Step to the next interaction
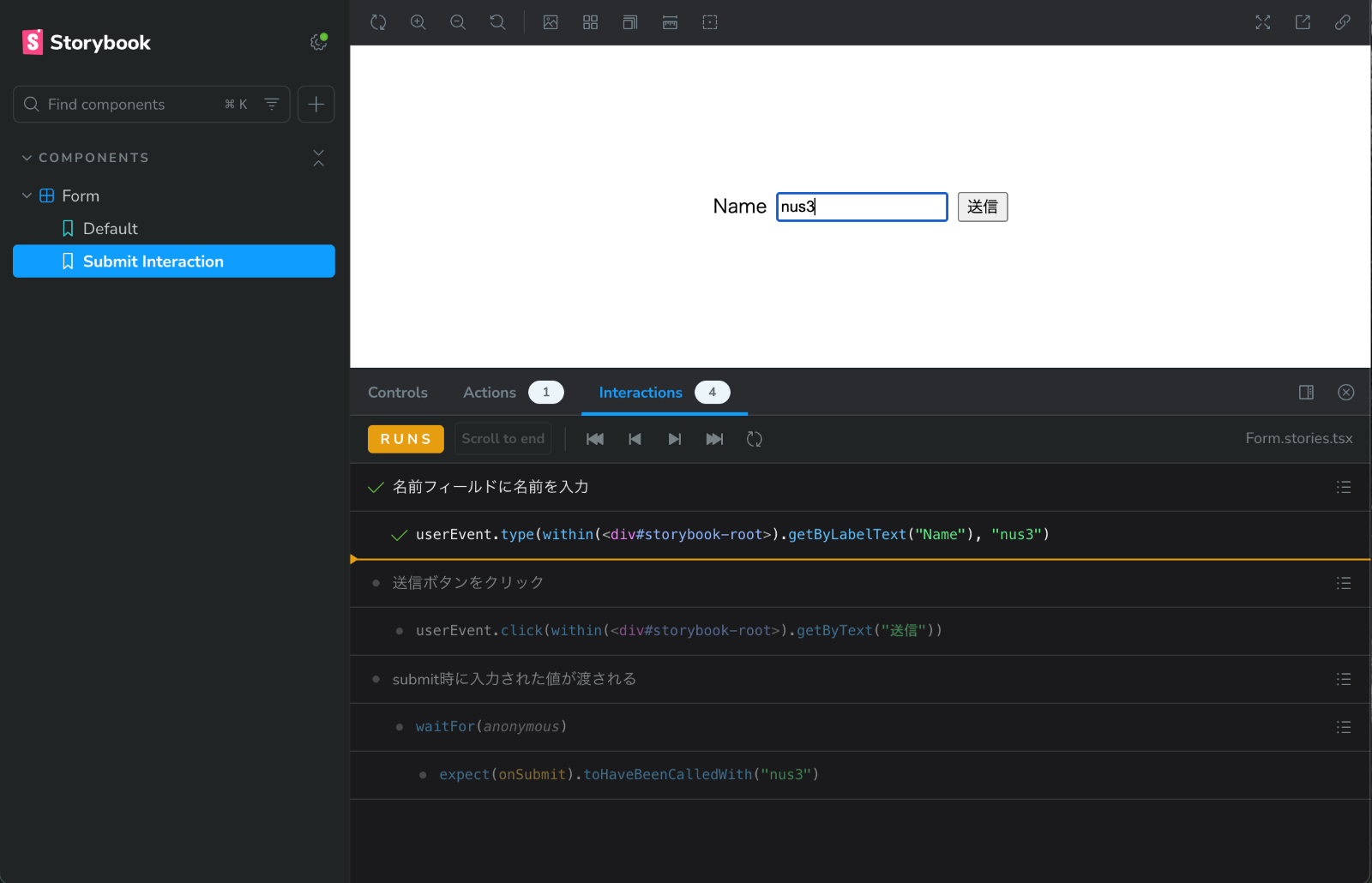The height and width of the screenshot is (883, 1372). (x=675, y=439)
